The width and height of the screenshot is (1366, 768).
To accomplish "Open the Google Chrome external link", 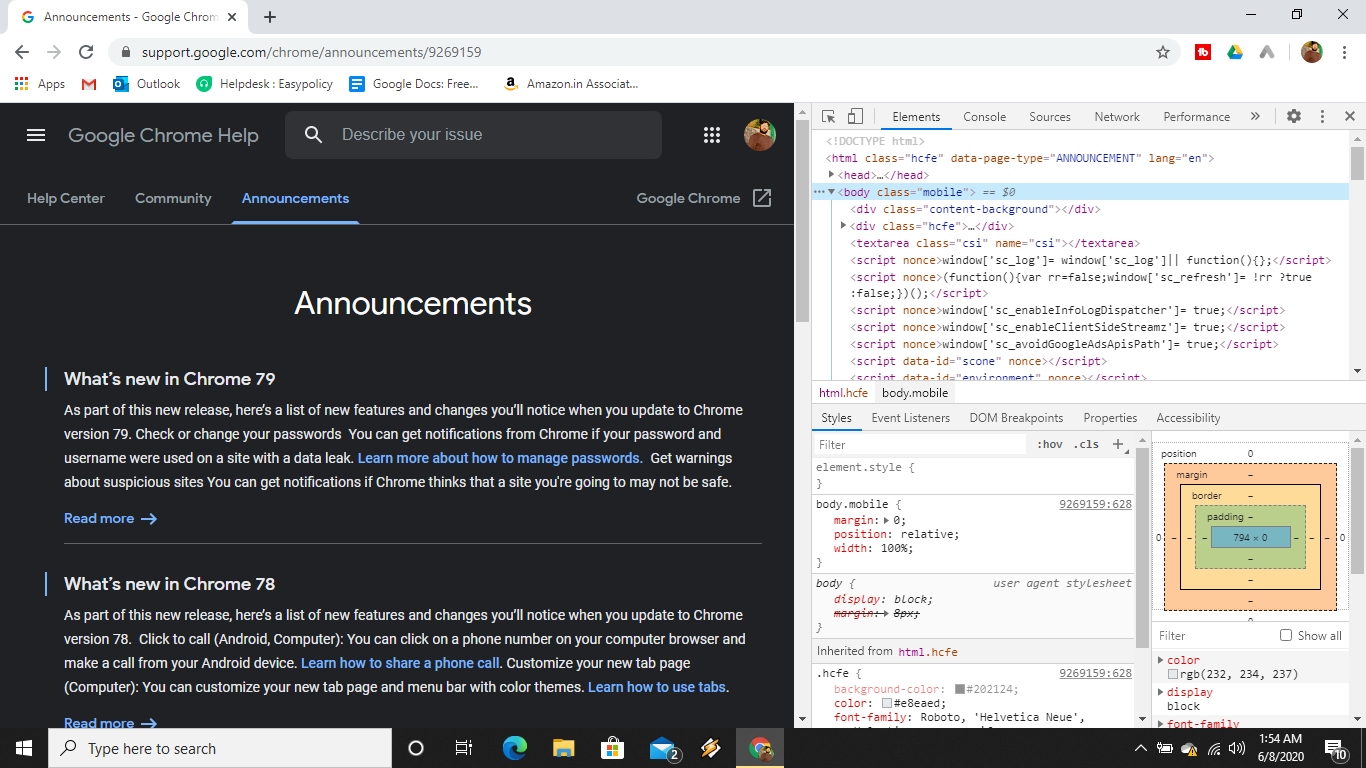I will pyautogui.click(x=704, y=198).
